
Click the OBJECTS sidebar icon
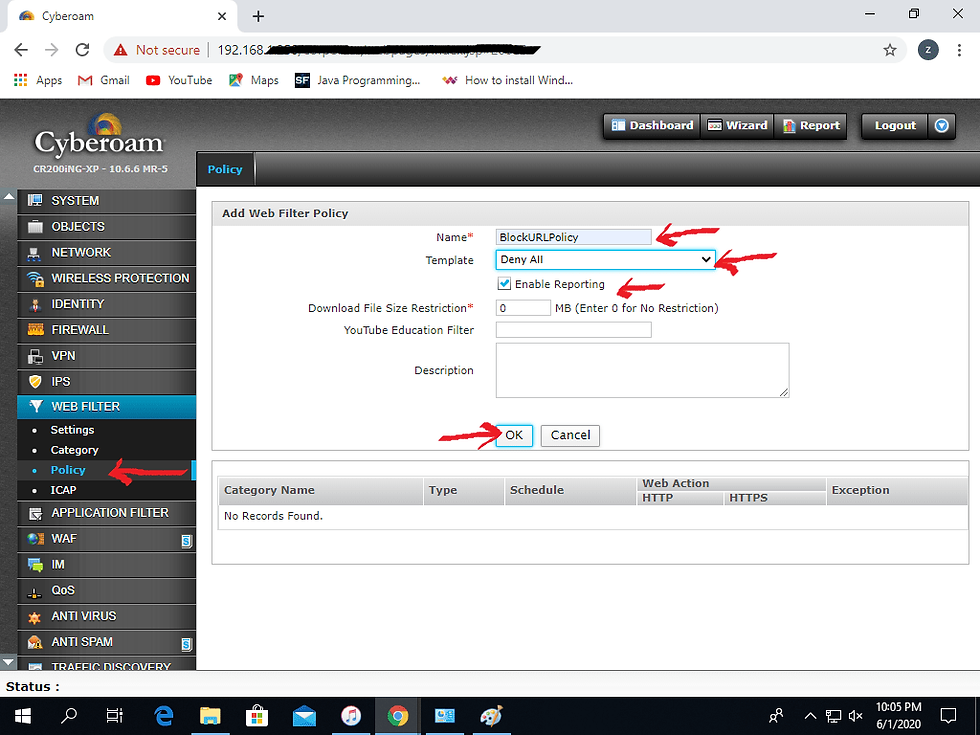tap(35, 226)
